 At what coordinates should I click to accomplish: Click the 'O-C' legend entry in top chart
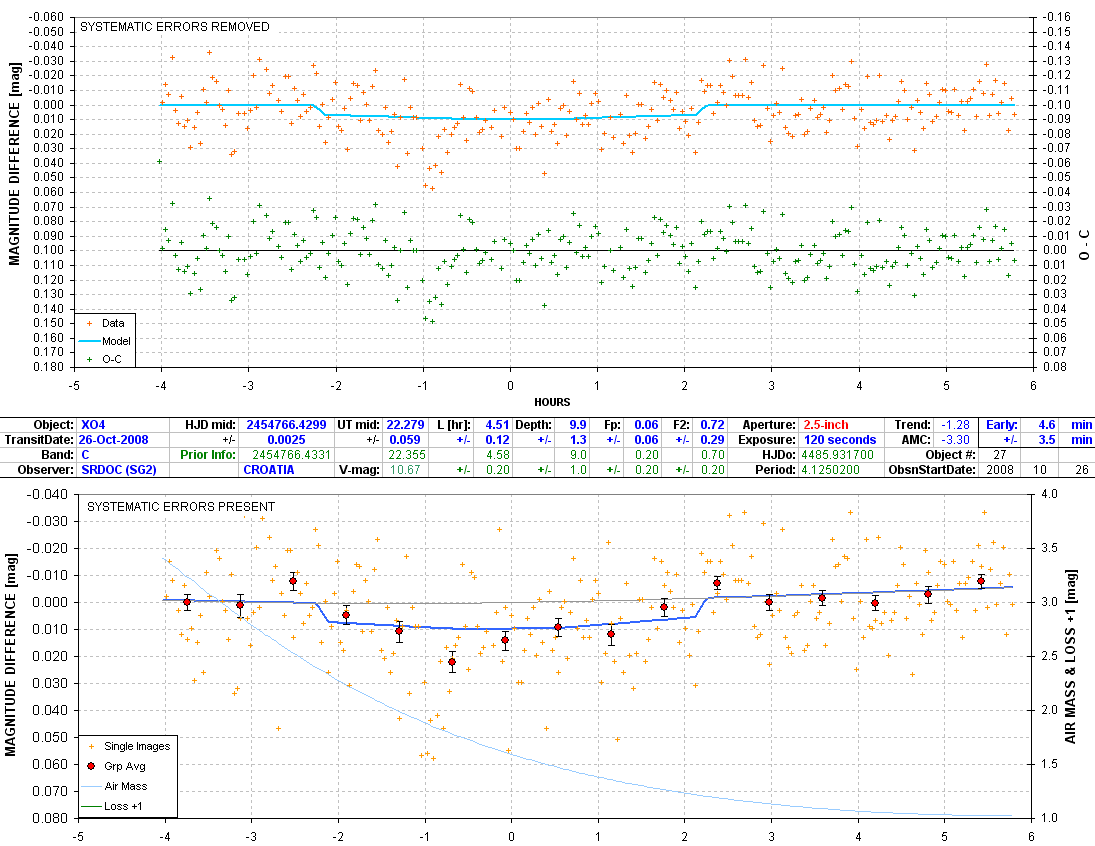coord(112,359)
